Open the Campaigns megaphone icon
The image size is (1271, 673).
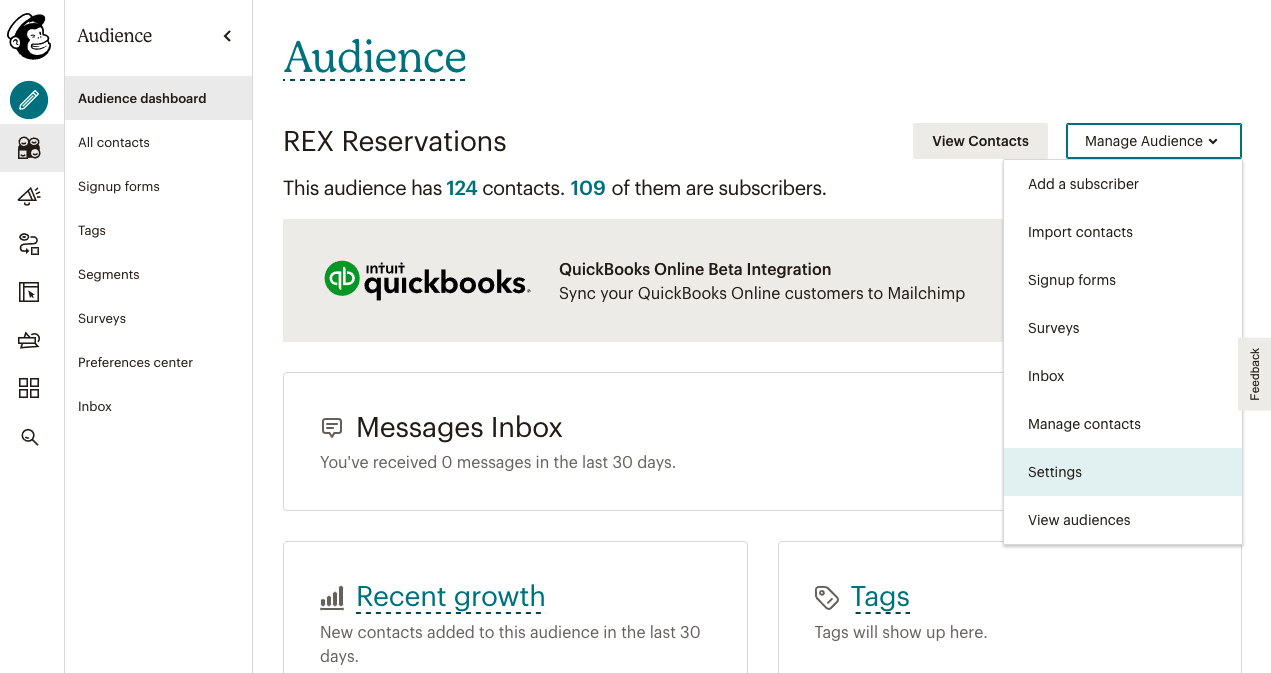(29, 196)
